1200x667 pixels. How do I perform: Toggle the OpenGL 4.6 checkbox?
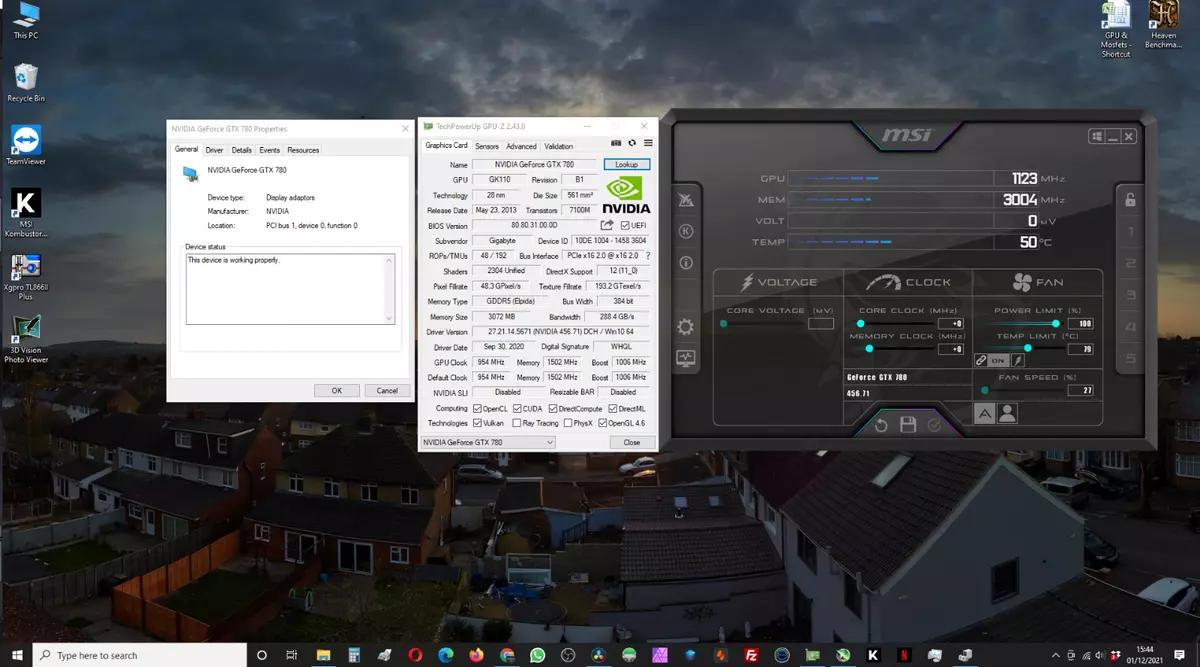coord(601,423)
